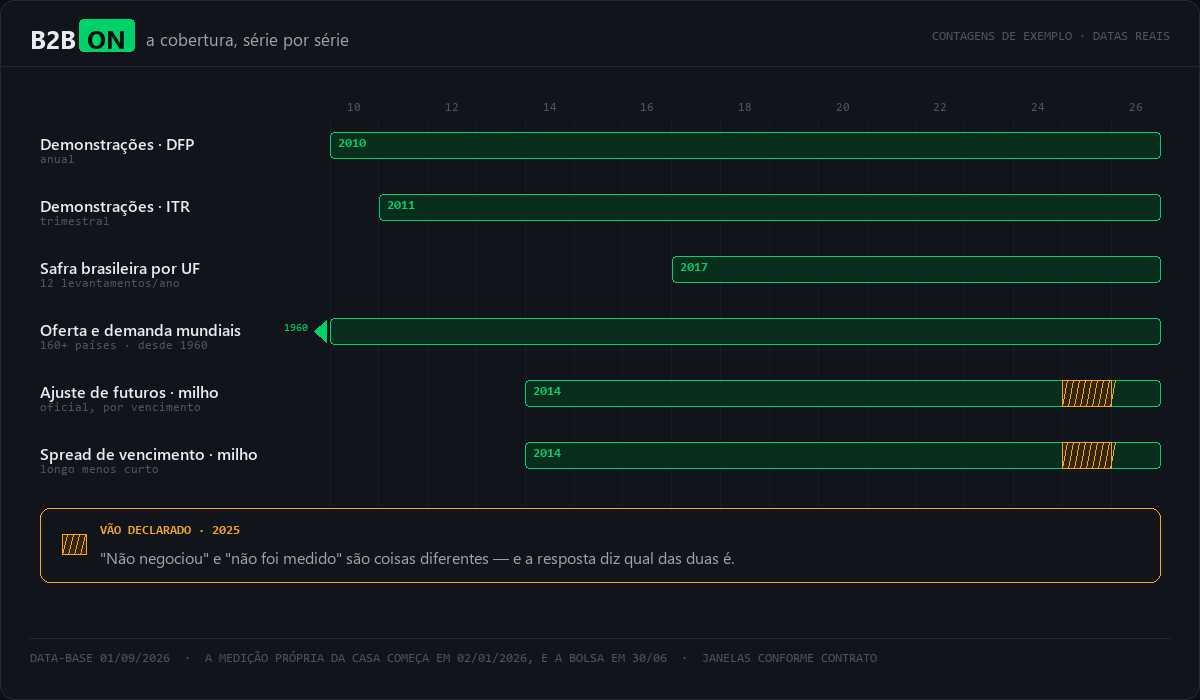Click the Spread de vencimento · milho label
Image resolution: width=1200 pixels, height=700 pixels.
pos(149,454)
